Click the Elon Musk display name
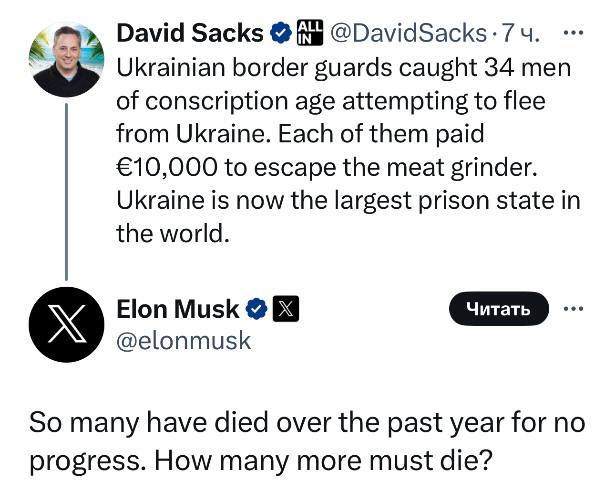Screen dimensions: 608x490 [178, 309]
